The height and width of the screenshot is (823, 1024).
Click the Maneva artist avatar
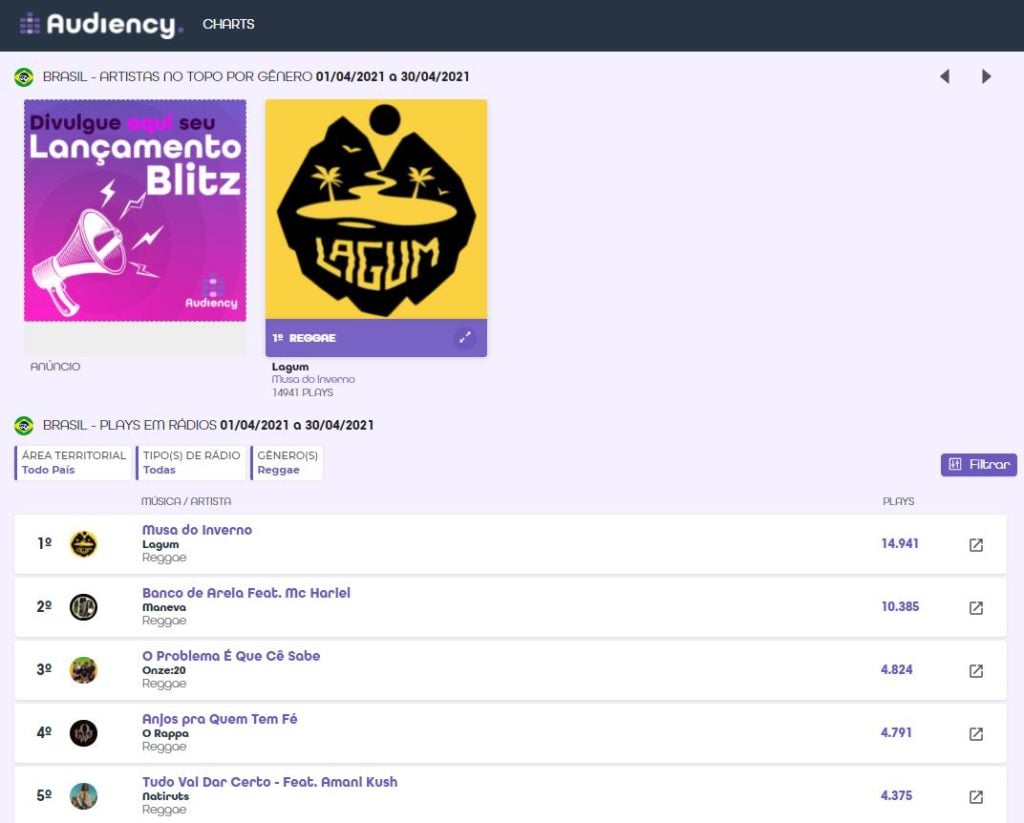[83, 607]
